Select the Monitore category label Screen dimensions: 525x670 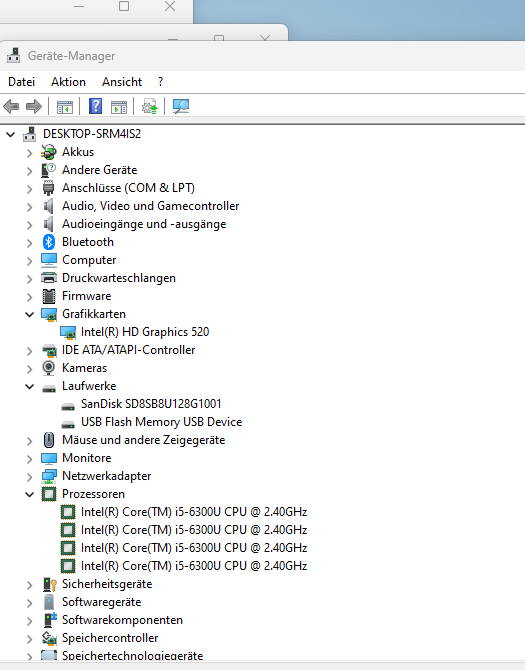pyautogui.click(x=86, y=458)
